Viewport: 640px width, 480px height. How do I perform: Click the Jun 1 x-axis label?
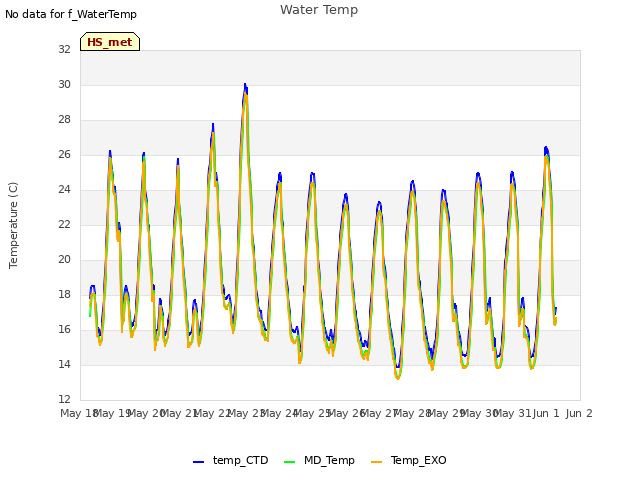[546, 413]
